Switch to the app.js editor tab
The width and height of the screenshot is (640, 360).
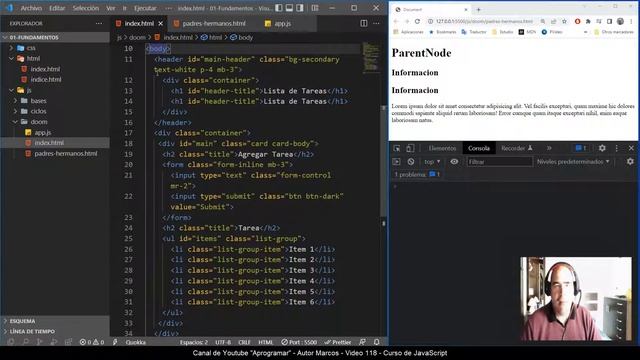point(282,24)
